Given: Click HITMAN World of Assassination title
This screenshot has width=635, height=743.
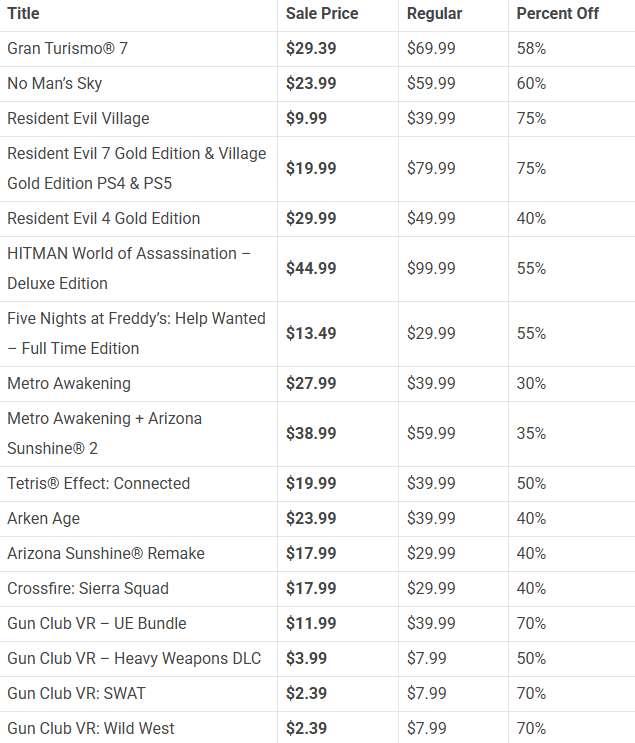Looking at the screenshot, I should click(x=128, y=268).
